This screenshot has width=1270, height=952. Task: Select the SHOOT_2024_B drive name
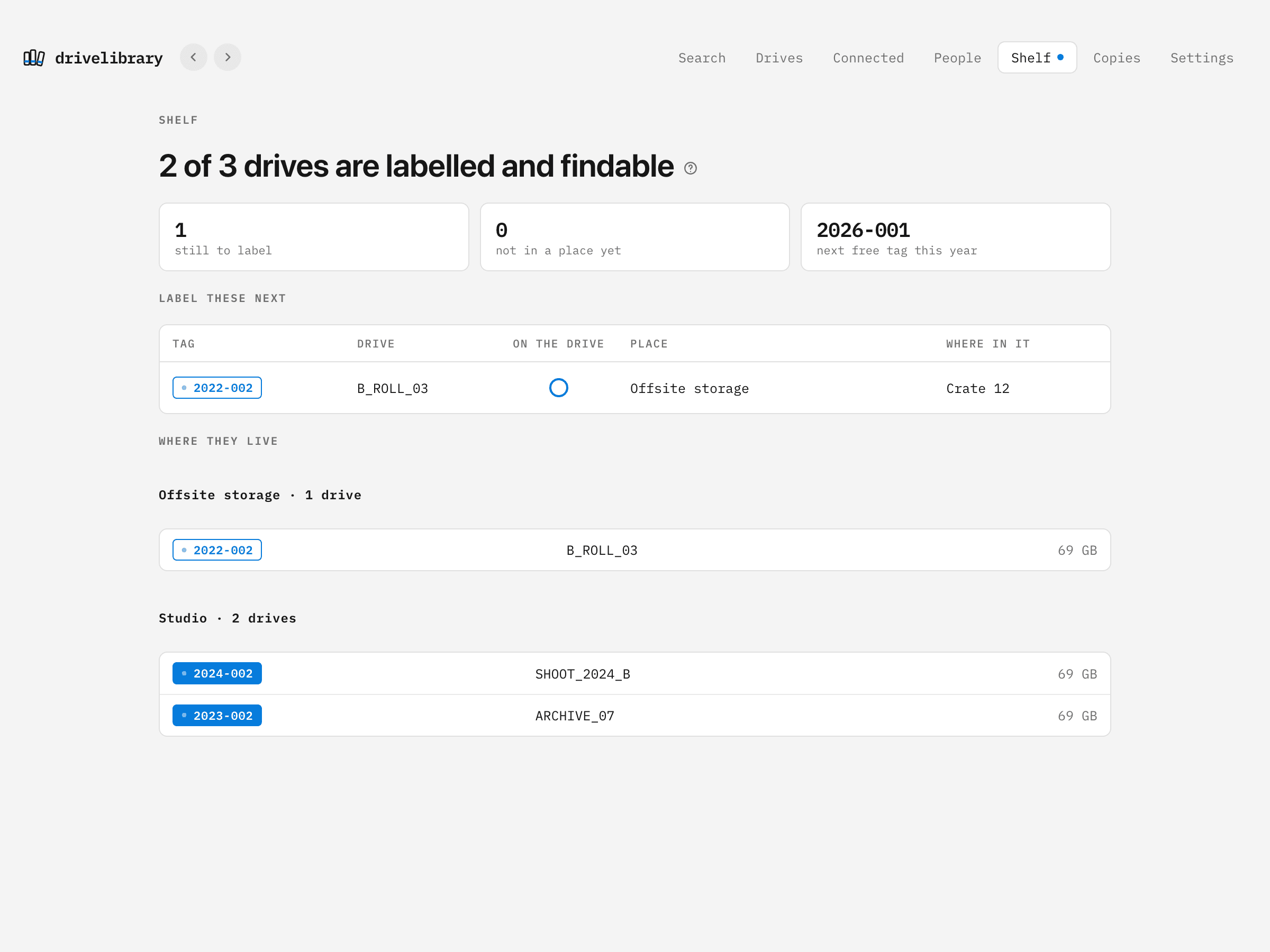(x=583, y=674)
